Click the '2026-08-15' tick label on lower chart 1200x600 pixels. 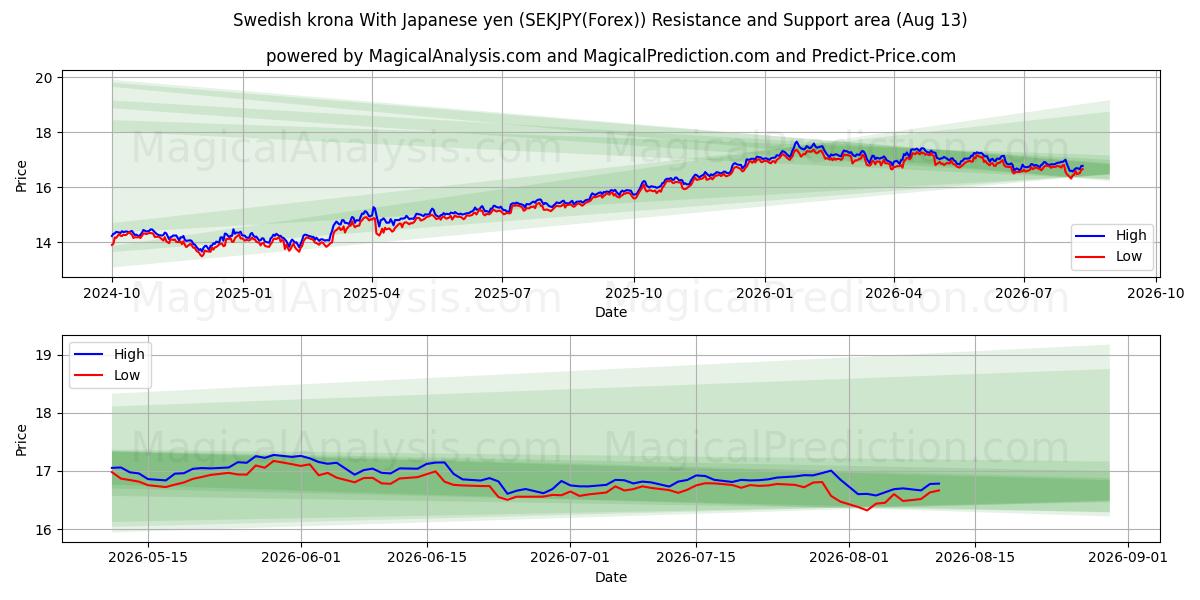(975, 559)
